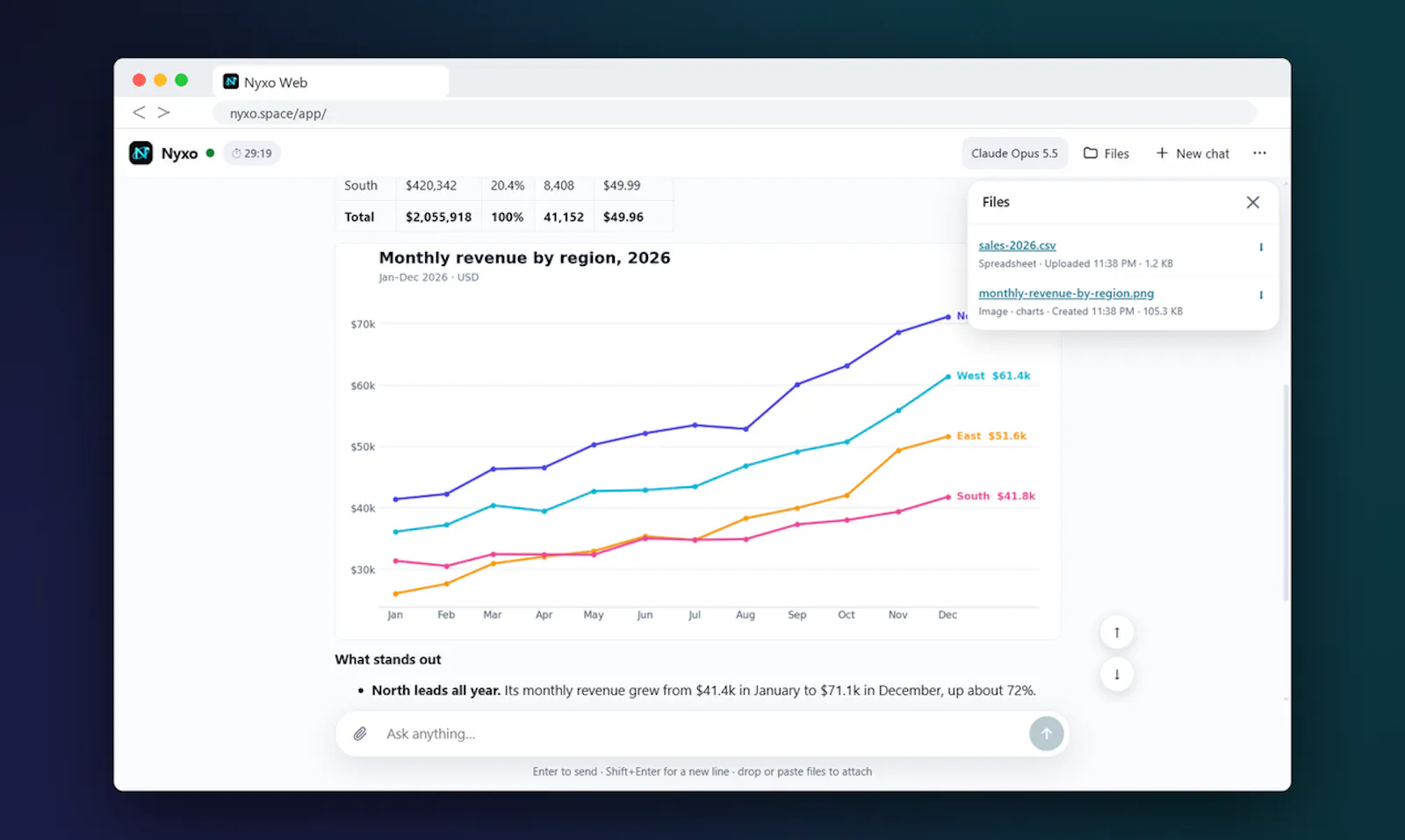Viewport: 1405px width, 840px height.
Task: Toggle the Files panel from the header
Action: tap(1106, 153)
